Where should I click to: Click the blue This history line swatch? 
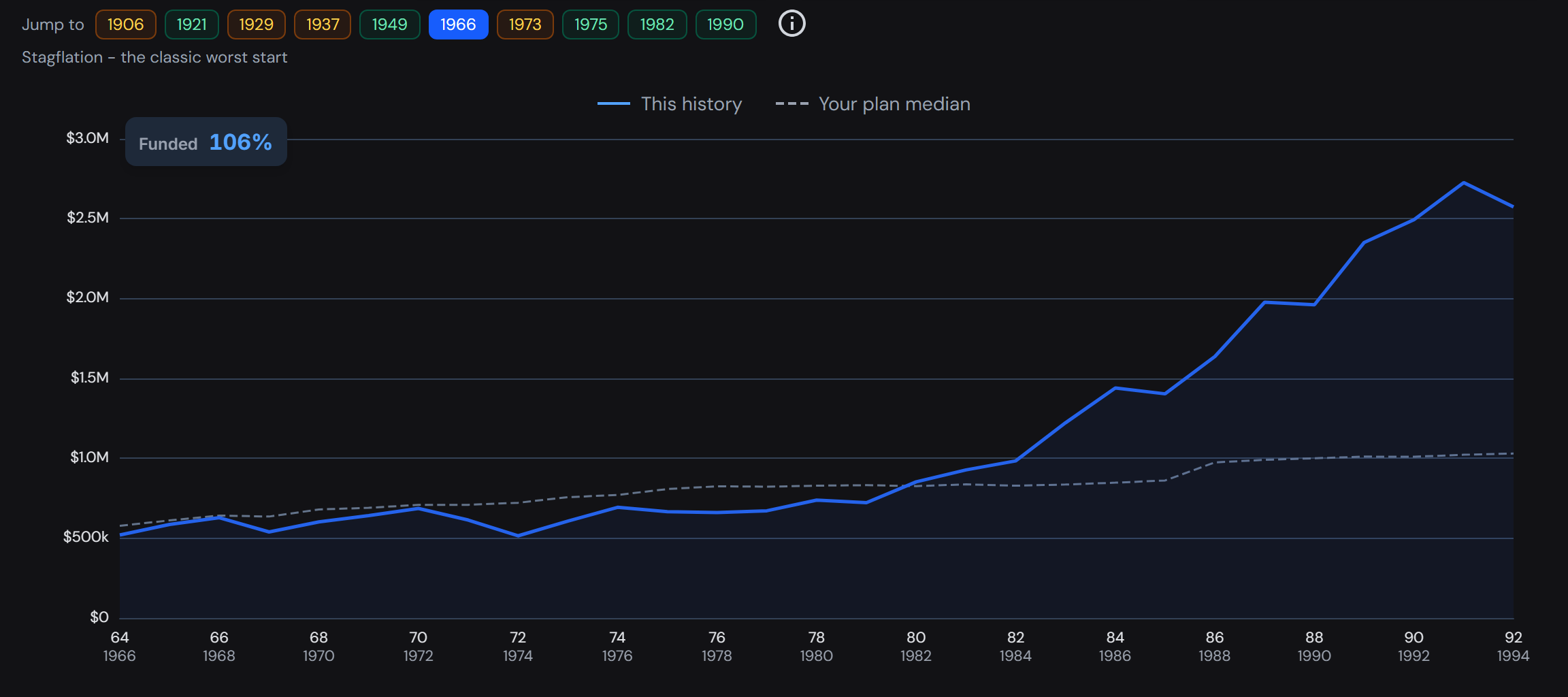pyautogui.click(x=614, y=103)
